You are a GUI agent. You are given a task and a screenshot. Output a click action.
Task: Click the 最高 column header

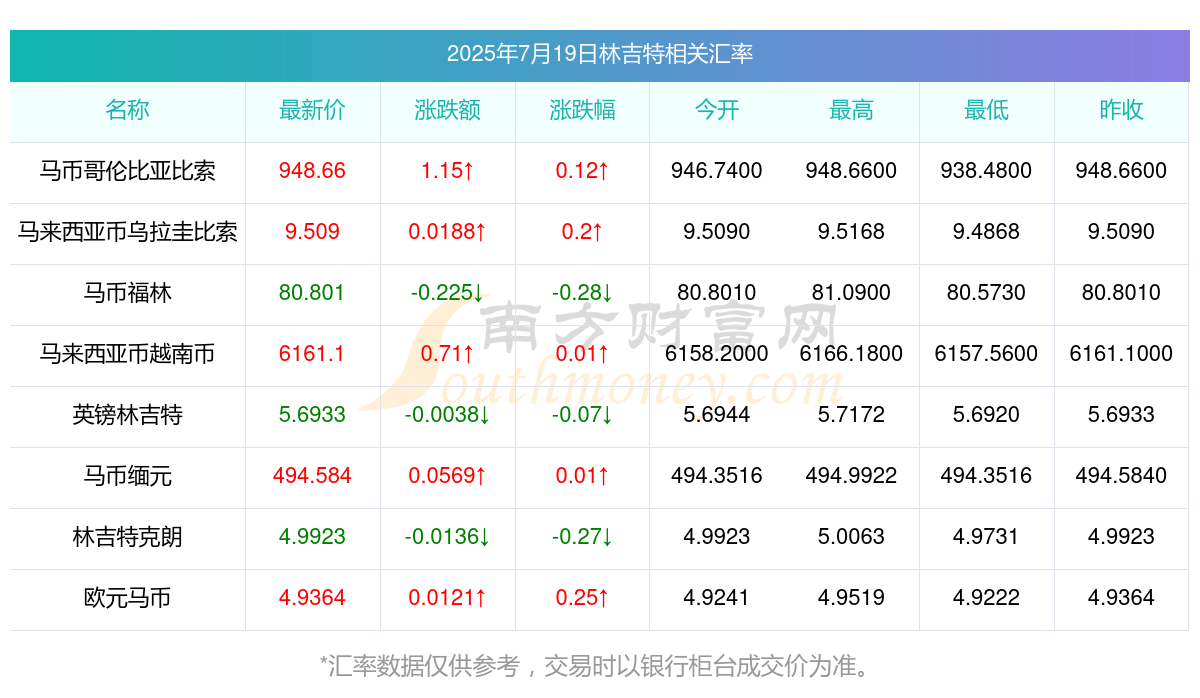[x=851, y=110]
